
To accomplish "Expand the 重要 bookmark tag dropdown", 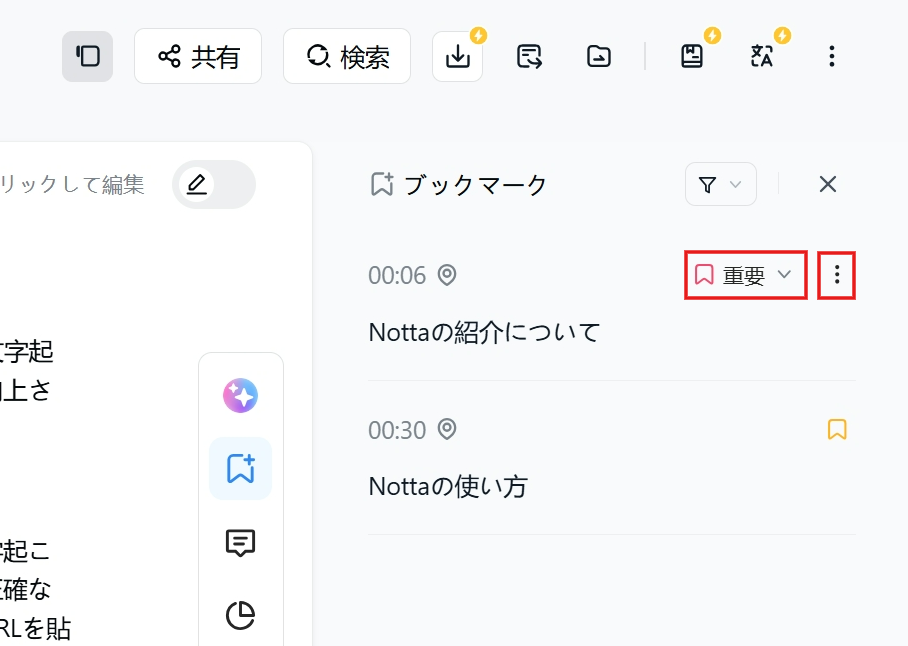I will 746,275.
